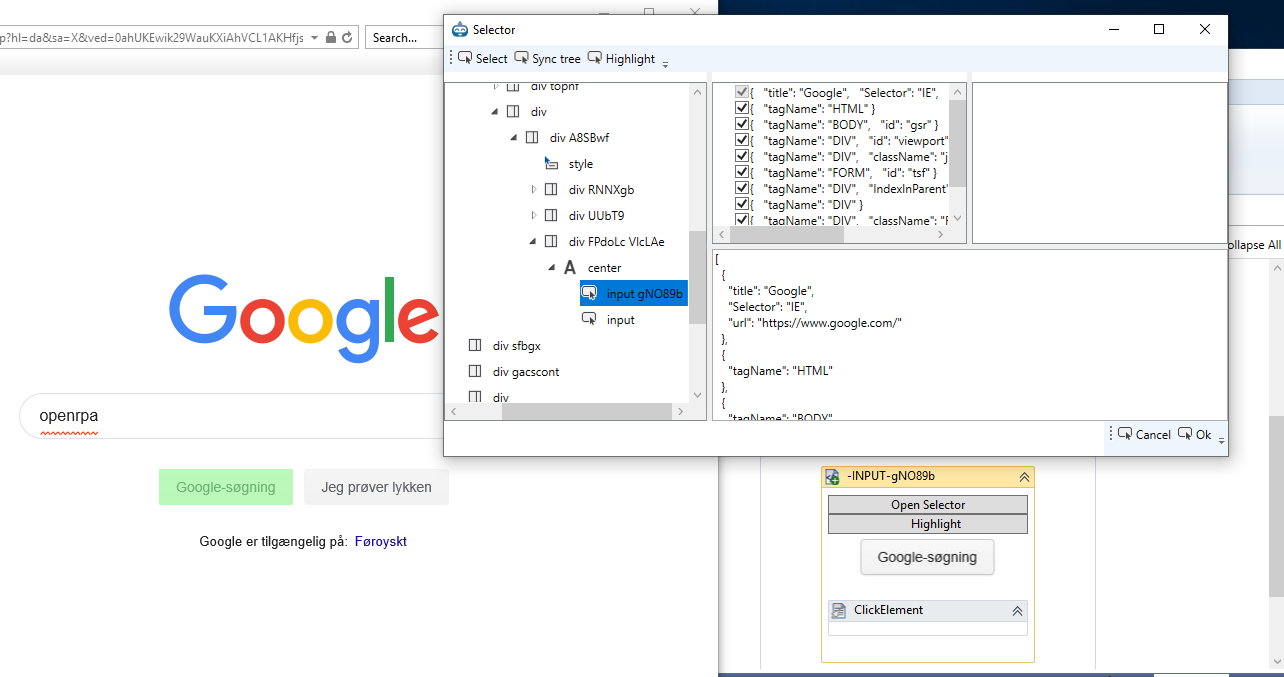Click the browser refresh icon

pyautogui.click(x=347, y=38)
